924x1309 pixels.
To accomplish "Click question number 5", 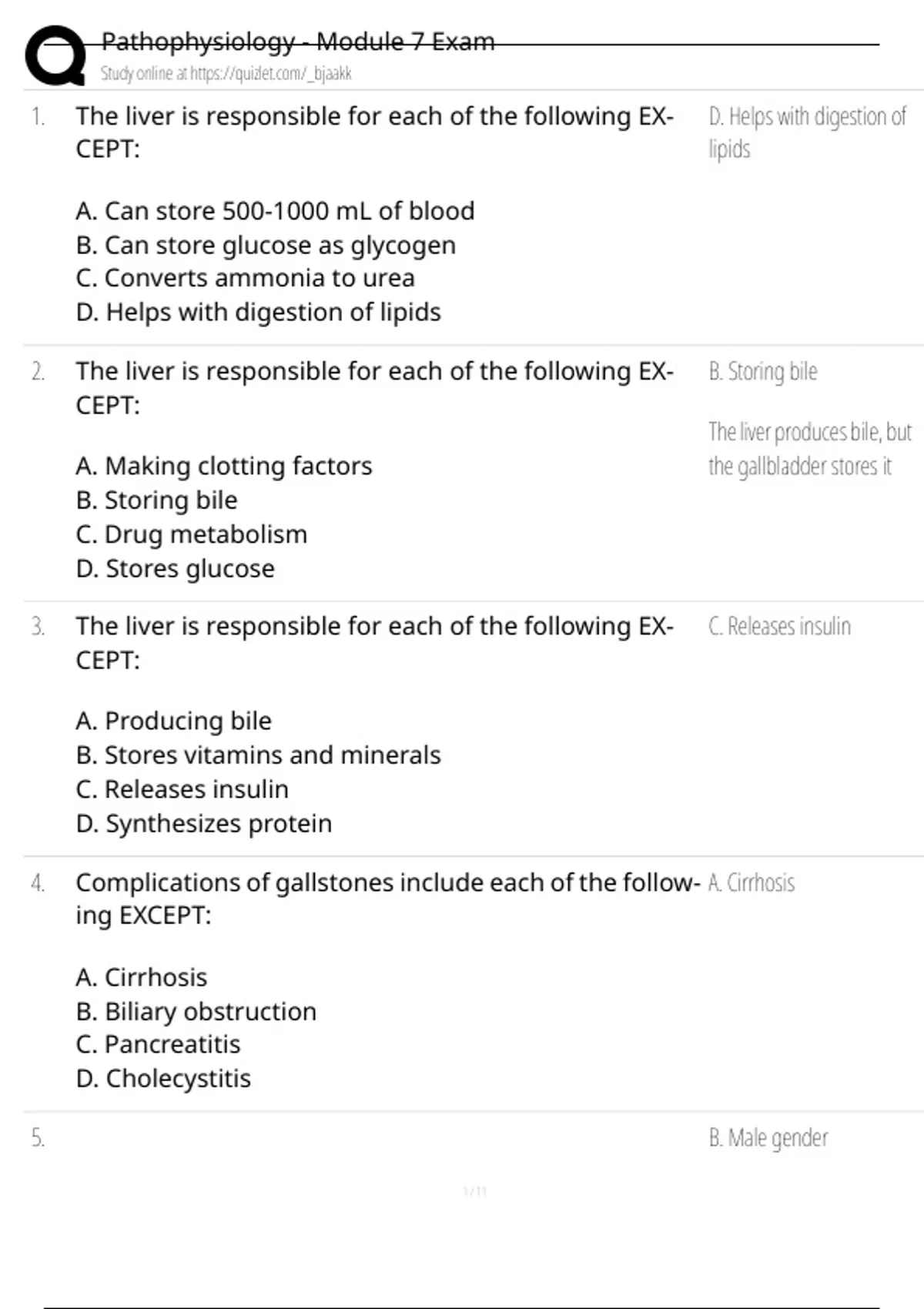I will tap(38, 1138).
